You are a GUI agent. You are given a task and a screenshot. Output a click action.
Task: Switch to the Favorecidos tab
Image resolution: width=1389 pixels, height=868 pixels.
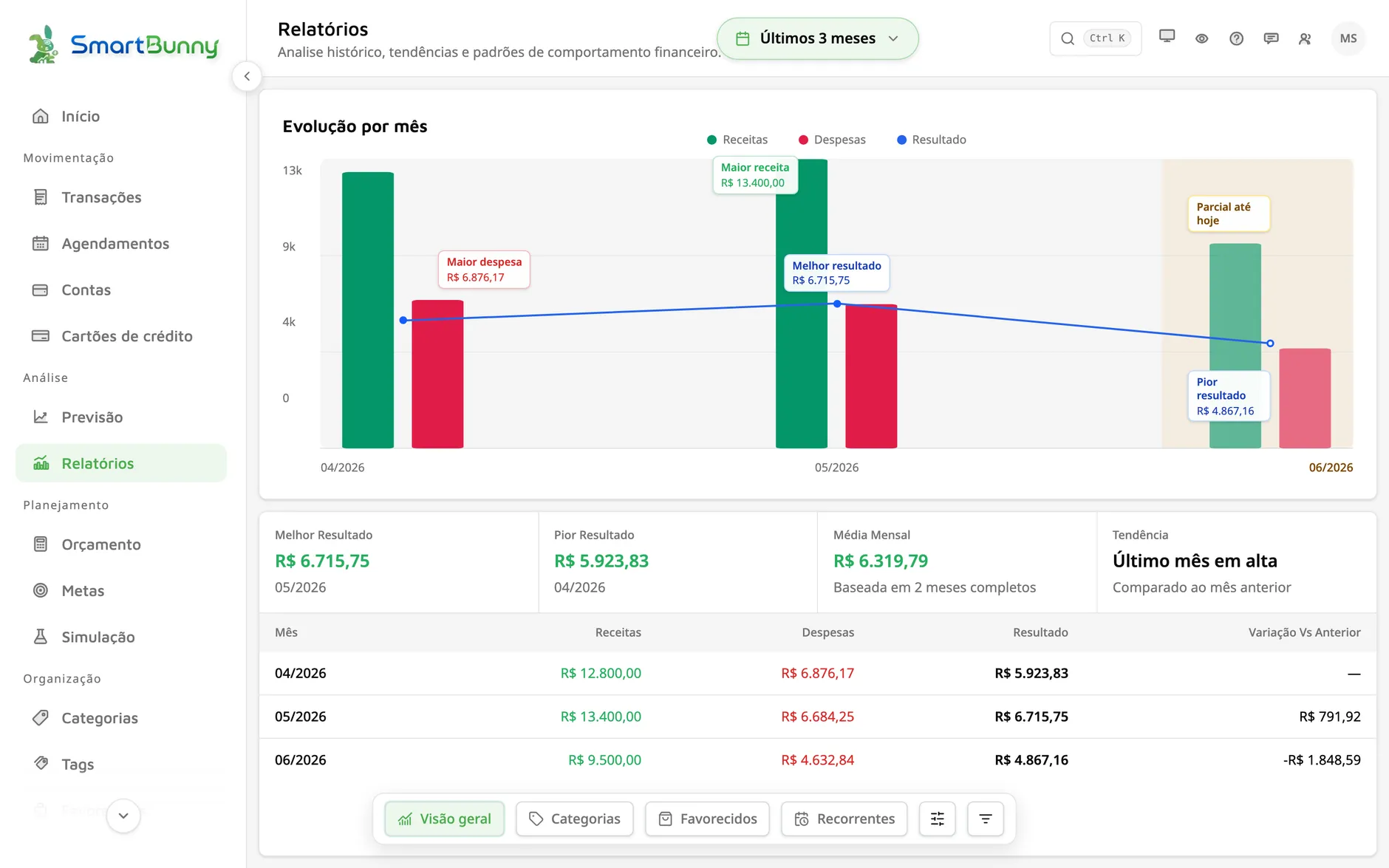707,819
